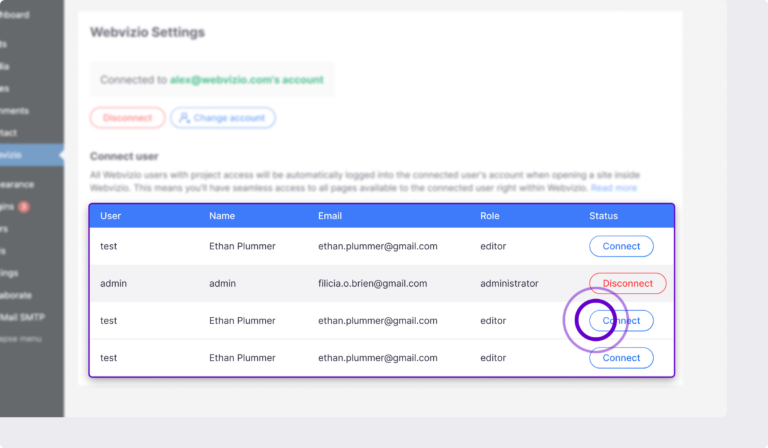Connect the user in the first table row
This screenshot has height=448, width=768.
pyautogui.click(x=621, y=246)
